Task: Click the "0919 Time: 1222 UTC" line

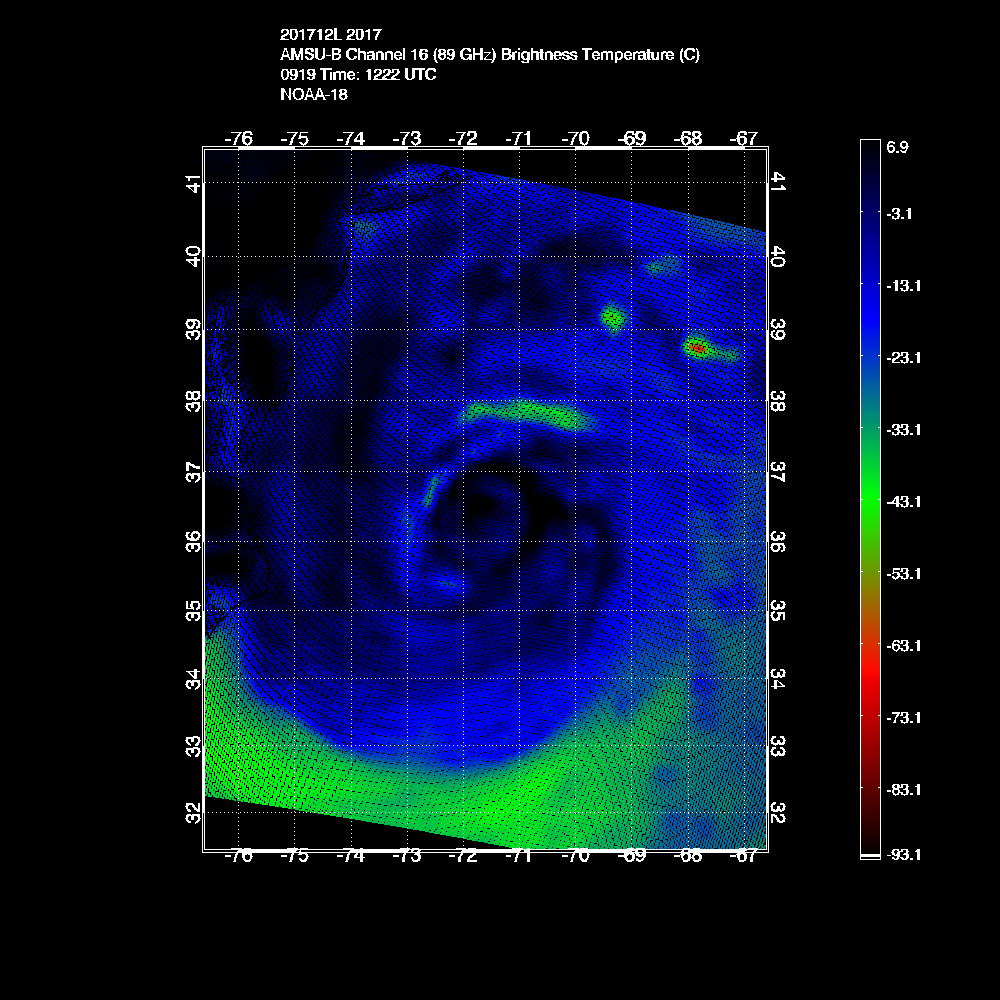Action: [x=358, y=75]
